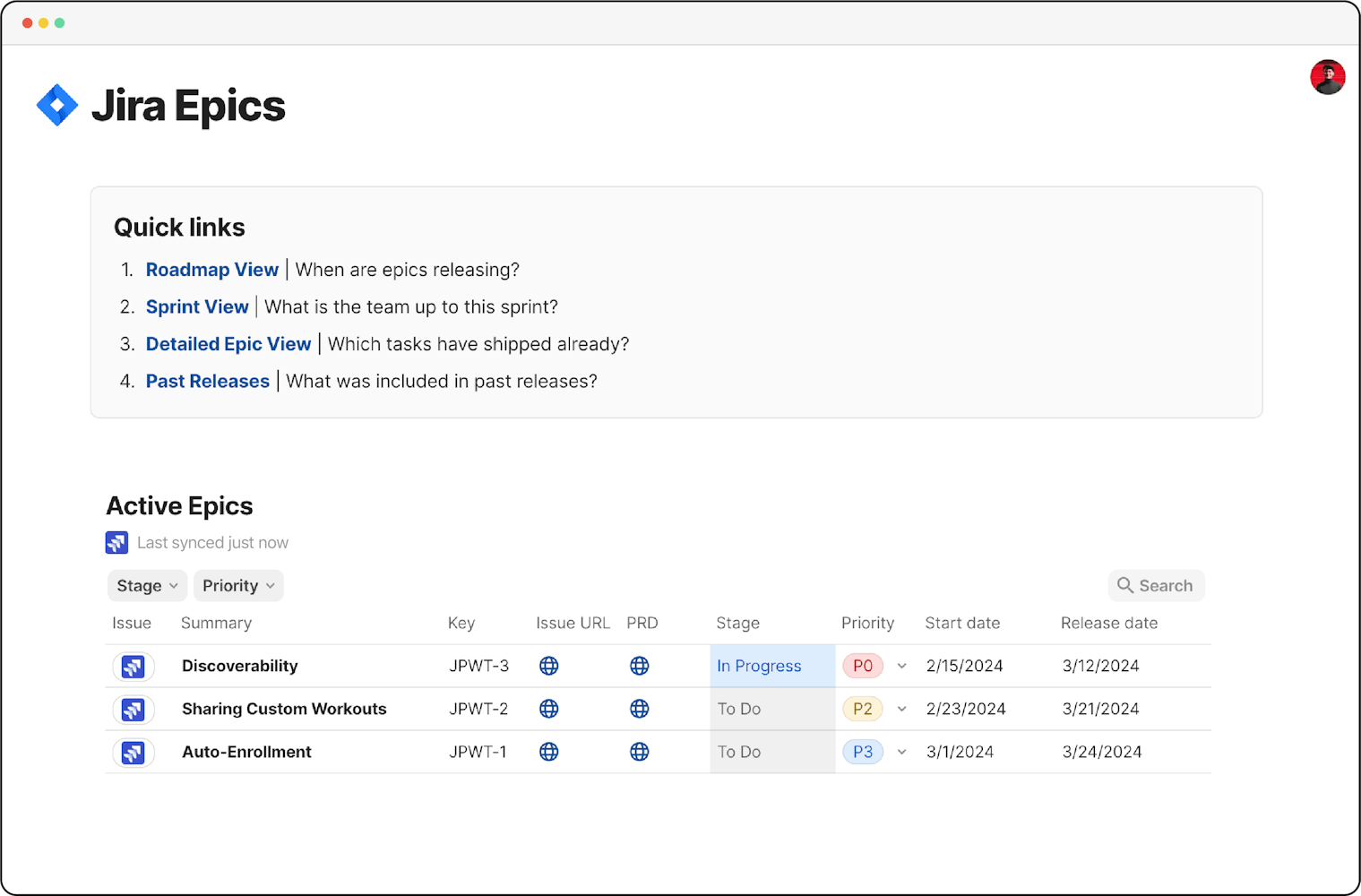Screen dimensions: 1361x896
Task: Open priority chevron next to P3
Action: 901,752
